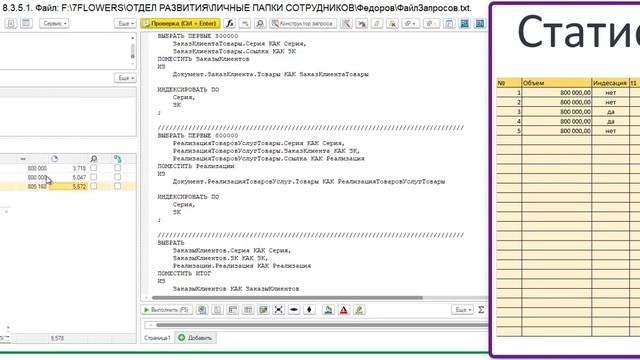Screen dimensions: 640x360
Task: Click the Проверка (Ctrl + Enter) button
Action: tap(180, 24)
